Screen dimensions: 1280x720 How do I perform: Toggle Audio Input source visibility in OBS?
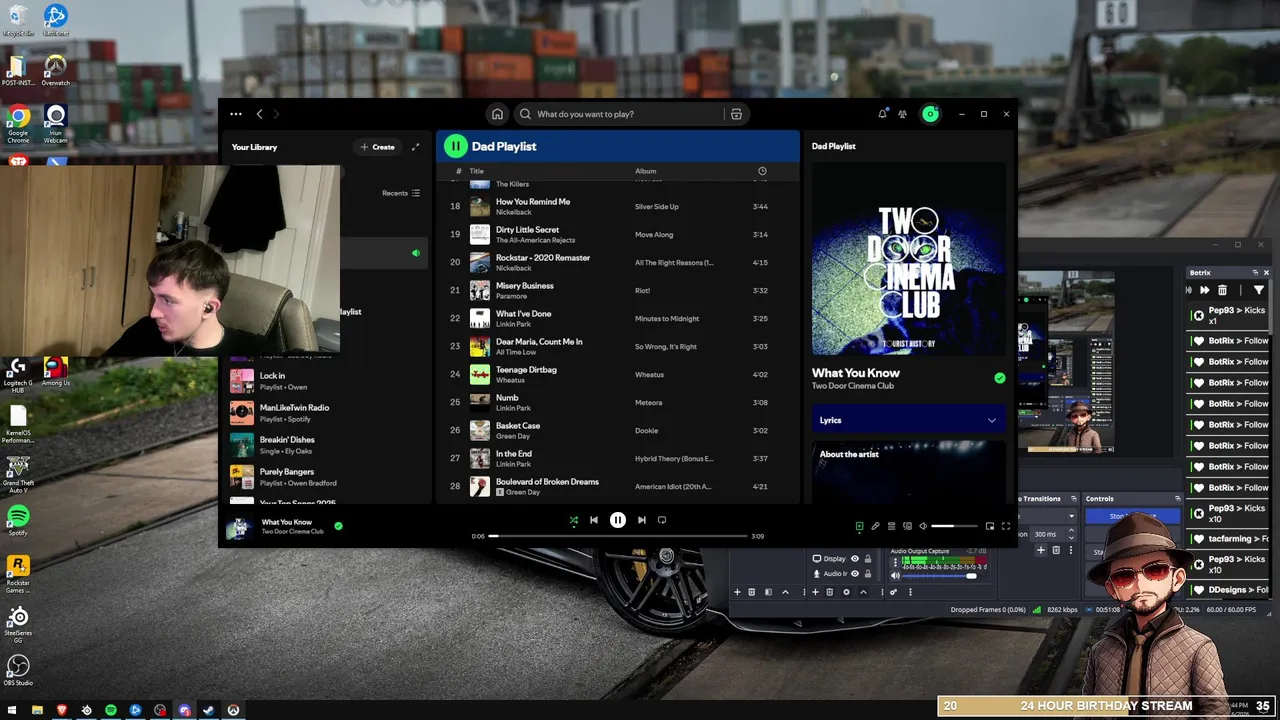[854, 573]
